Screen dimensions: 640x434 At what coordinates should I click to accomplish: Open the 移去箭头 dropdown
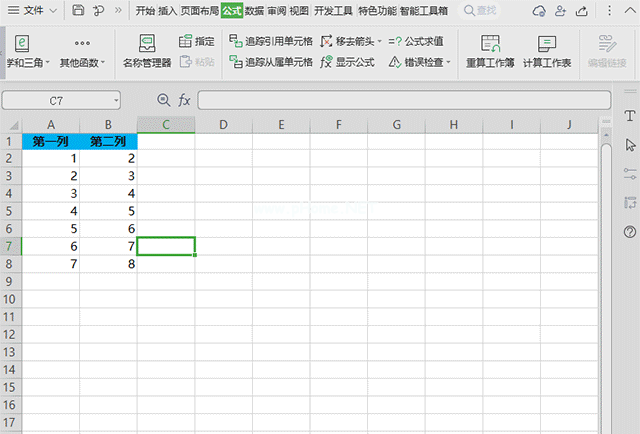point(380,41)
